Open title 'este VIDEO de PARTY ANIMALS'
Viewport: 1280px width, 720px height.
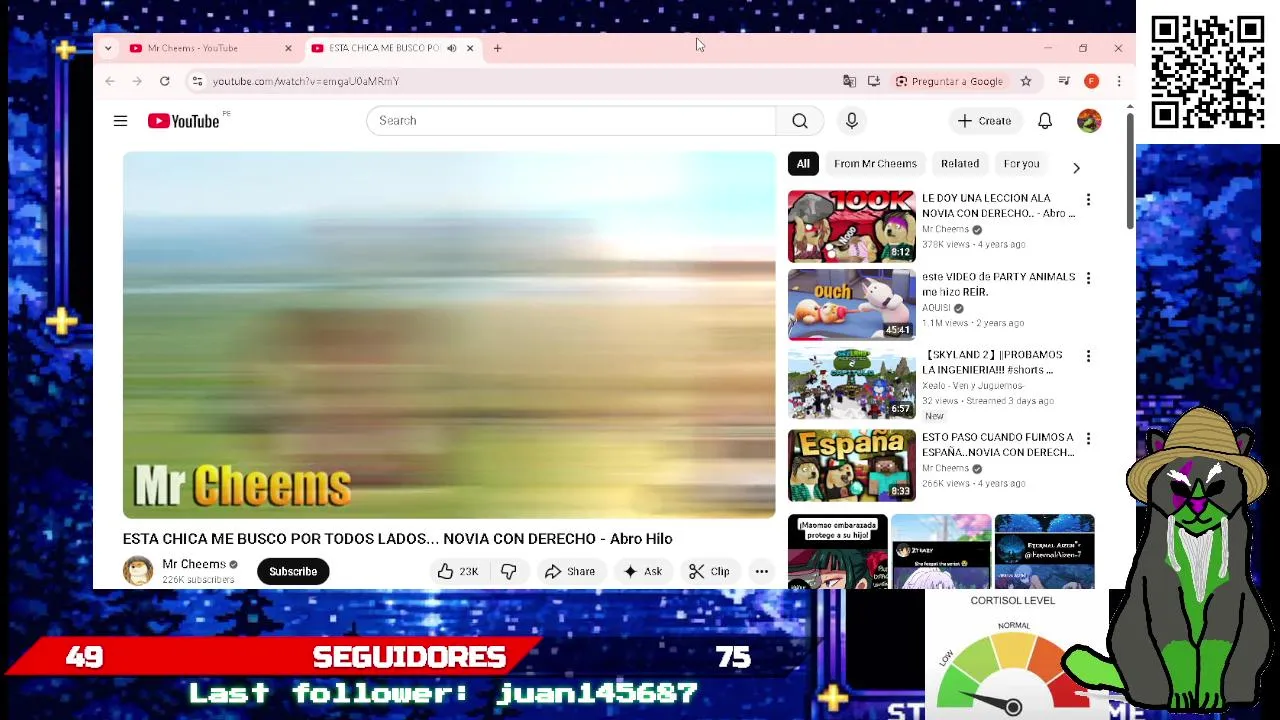(x=998, y=284)
